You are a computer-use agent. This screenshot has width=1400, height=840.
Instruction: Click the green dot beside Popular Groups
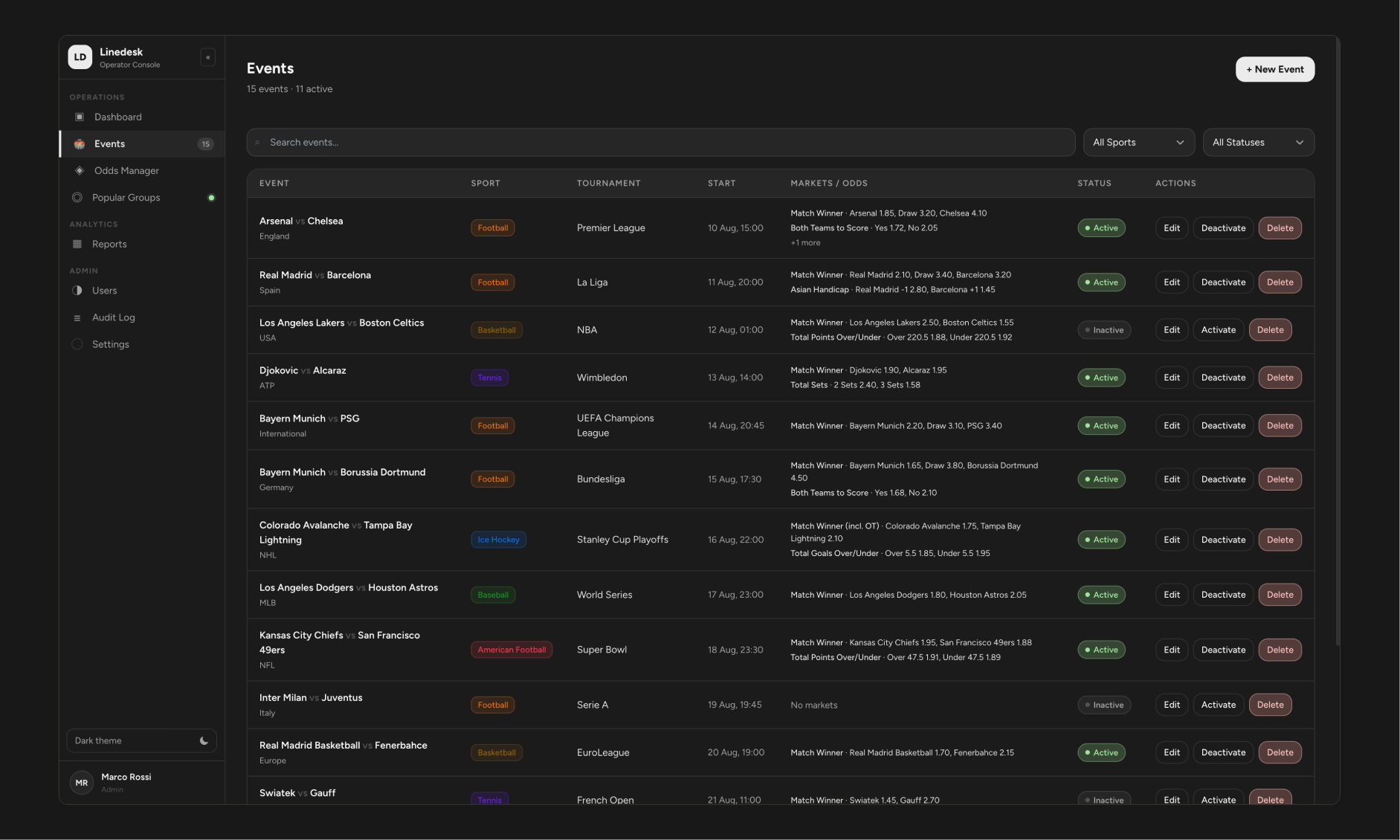click(x=211, y=198)
